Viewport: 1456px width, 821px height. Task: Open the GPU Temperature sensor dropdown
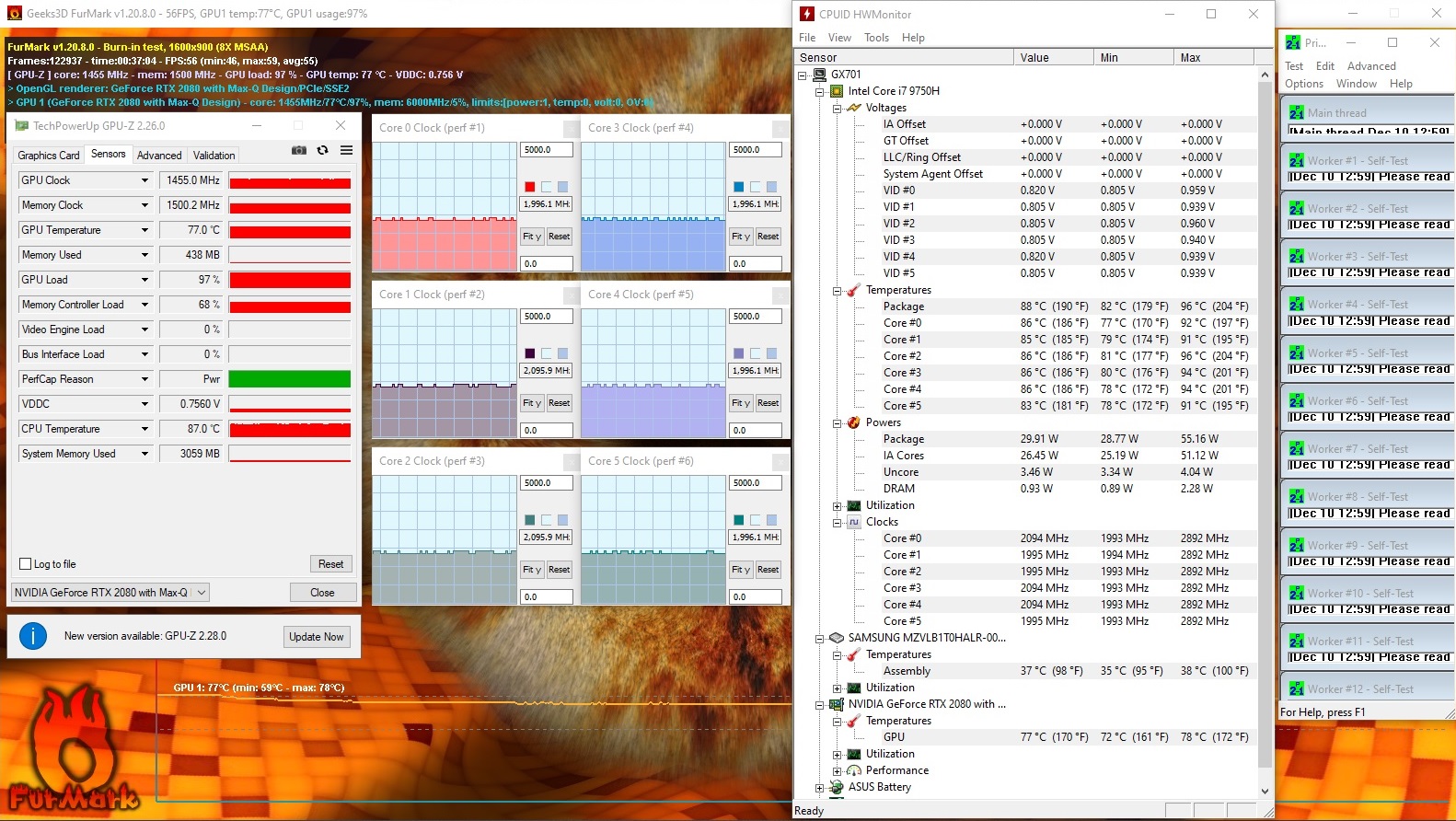[144, 230]
